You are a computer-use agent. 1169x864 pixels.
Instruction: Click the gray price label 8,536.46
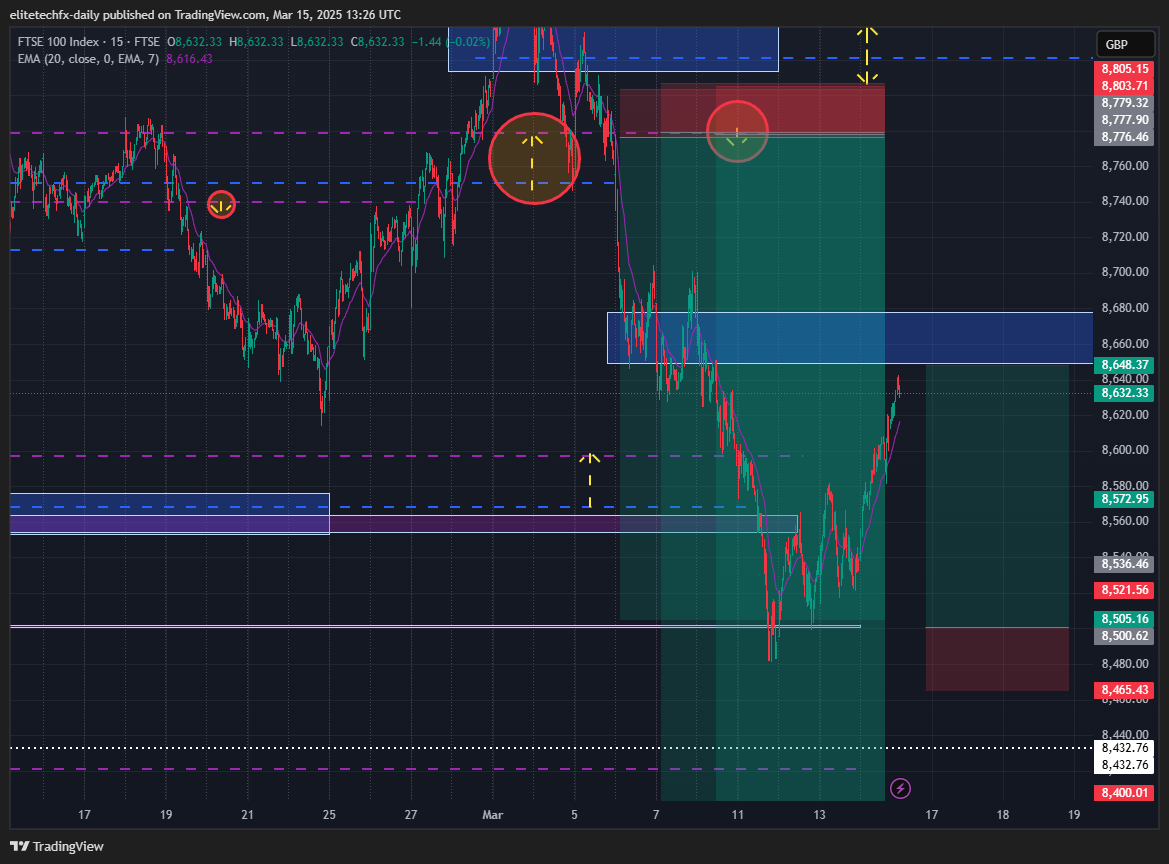tap(1124, 564)
